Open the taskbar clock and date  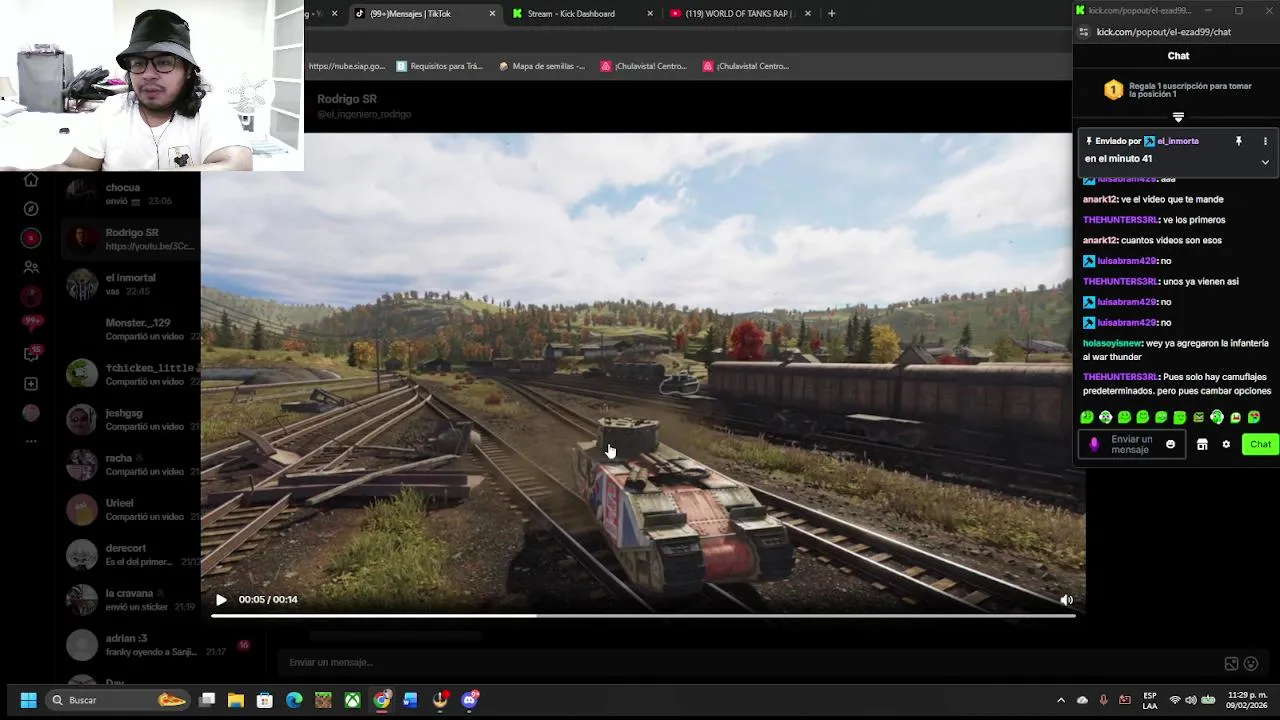pyautogui.click(x=1245, y=700)
